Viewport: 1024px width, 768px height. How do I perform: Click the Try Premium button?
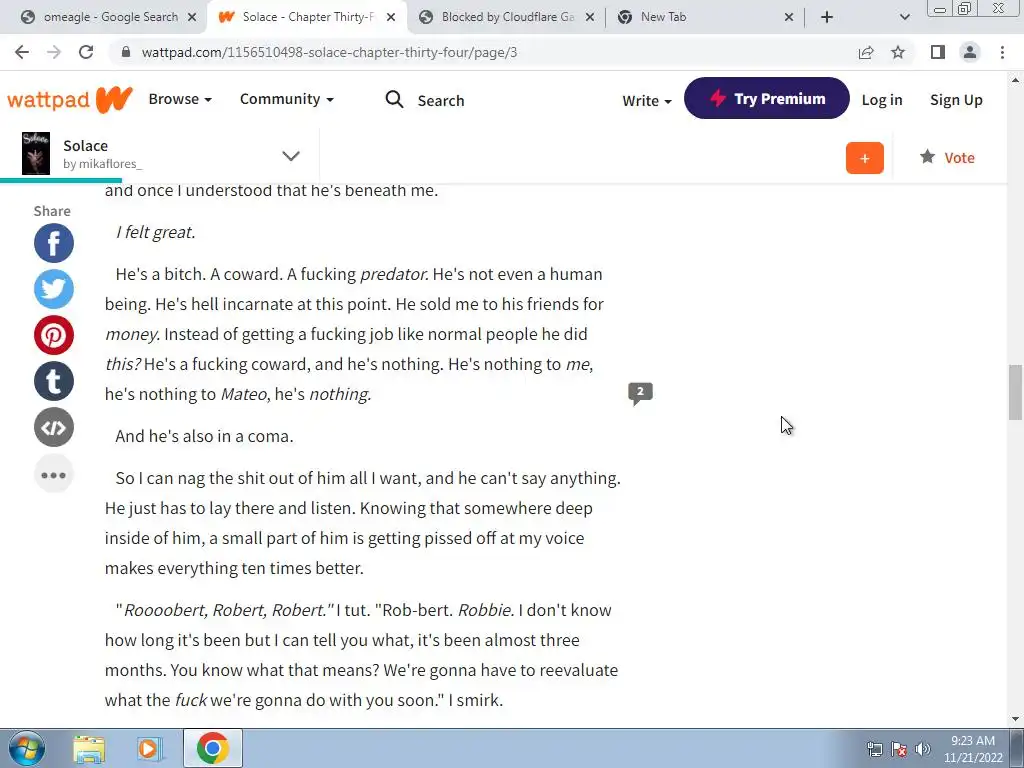click(x=767, y=98)
